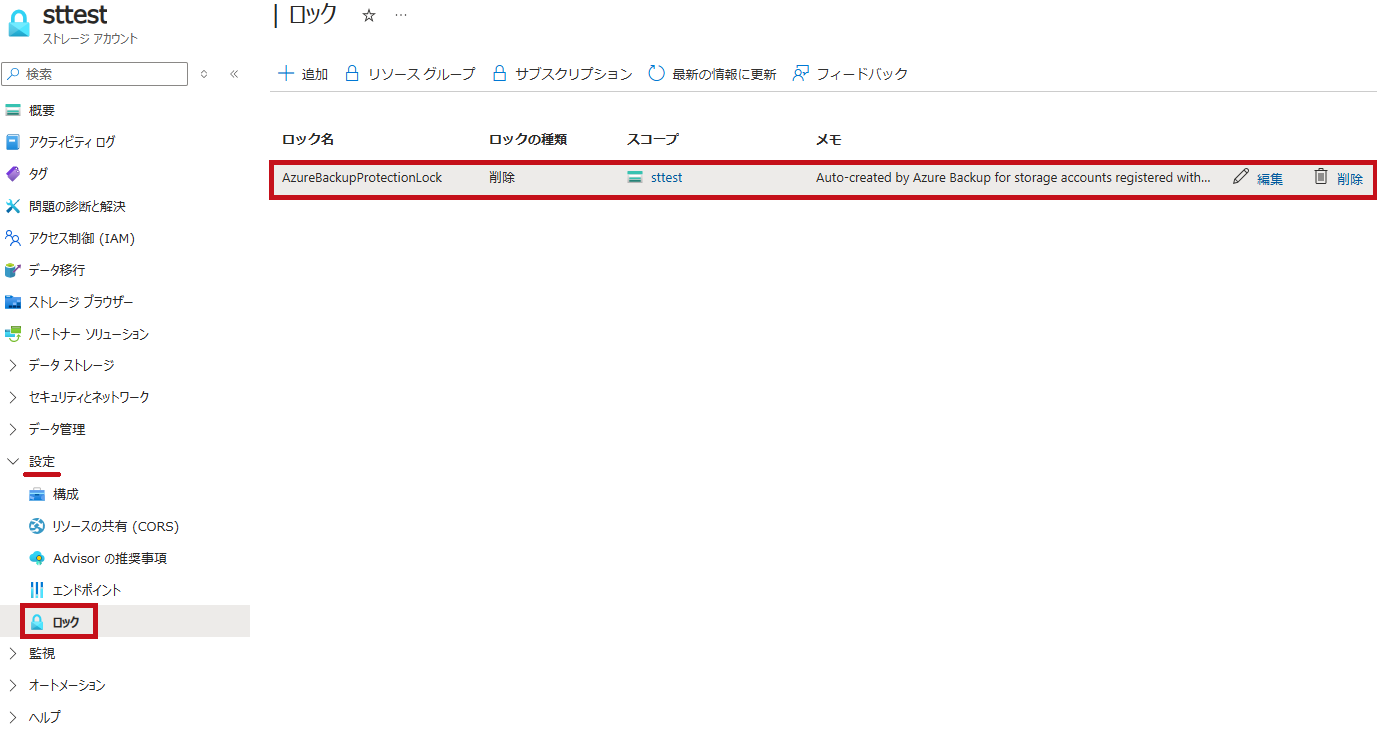Click the パートナー ソリューション icon
Image resolution: width=1377 pixels, height=733 pixels.
point(13,334)
